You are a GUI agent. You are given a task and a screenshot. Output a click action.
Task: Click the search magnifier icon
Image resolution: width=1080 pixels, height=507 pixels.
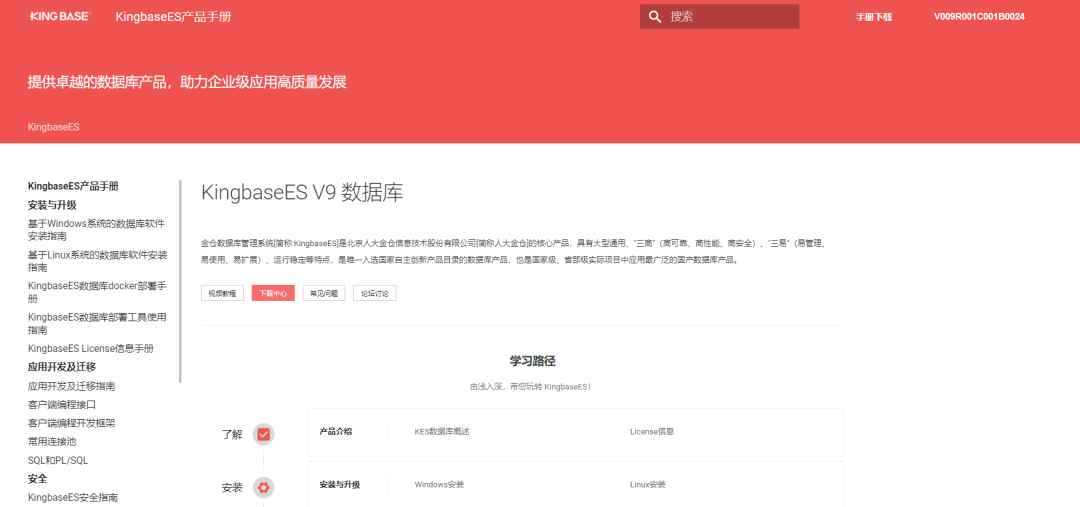[655, 17]
